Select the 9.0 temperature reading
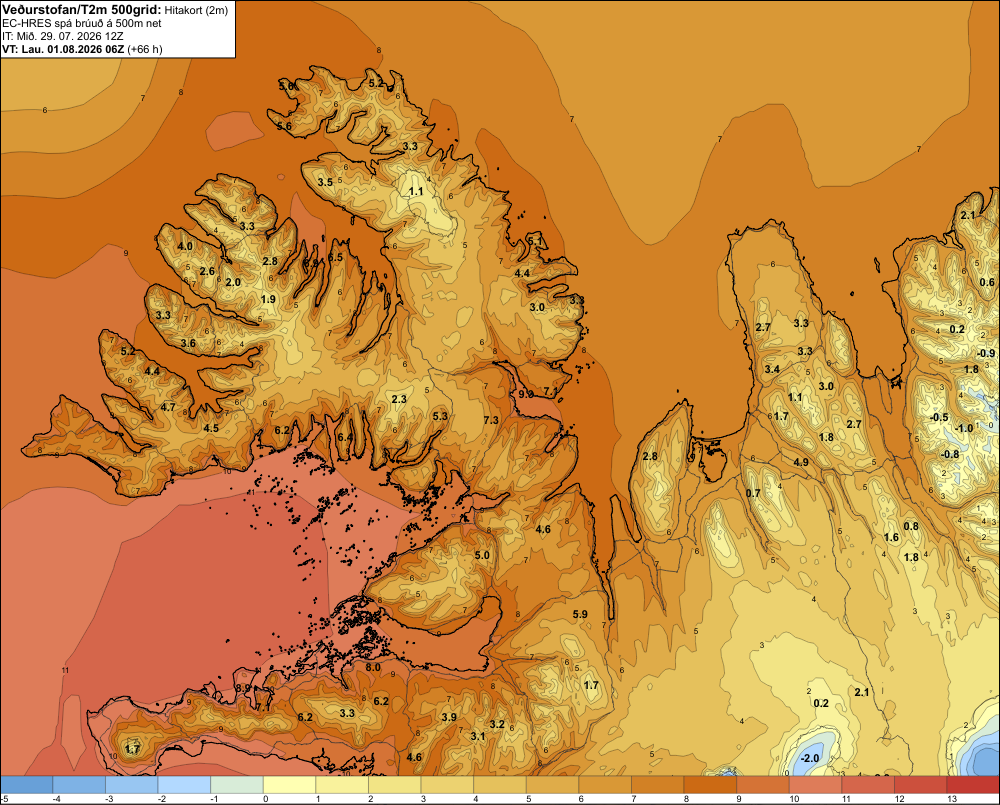This screenshot has height=805, width=1000. (x=526, y=394)
